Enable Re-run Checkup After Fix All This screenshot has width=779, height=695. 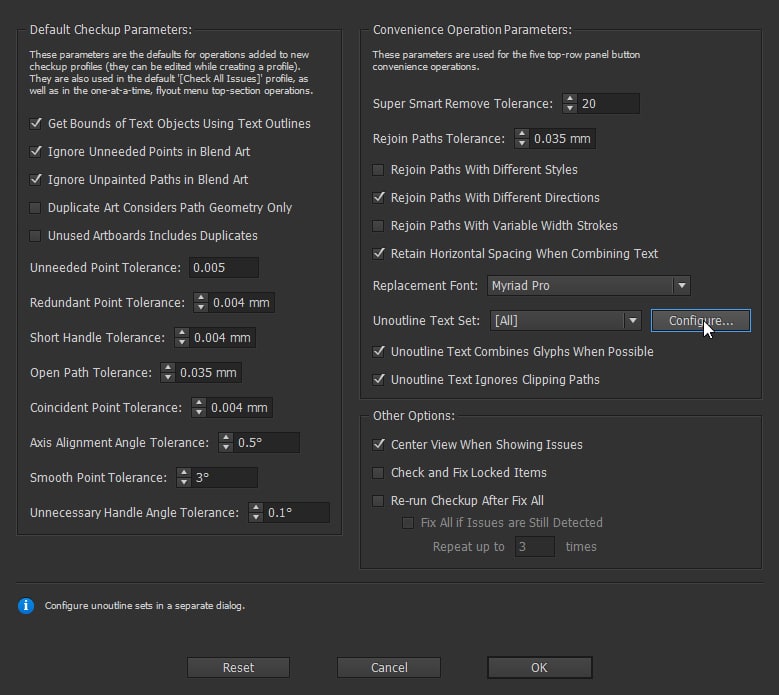[x=378, y=500]
